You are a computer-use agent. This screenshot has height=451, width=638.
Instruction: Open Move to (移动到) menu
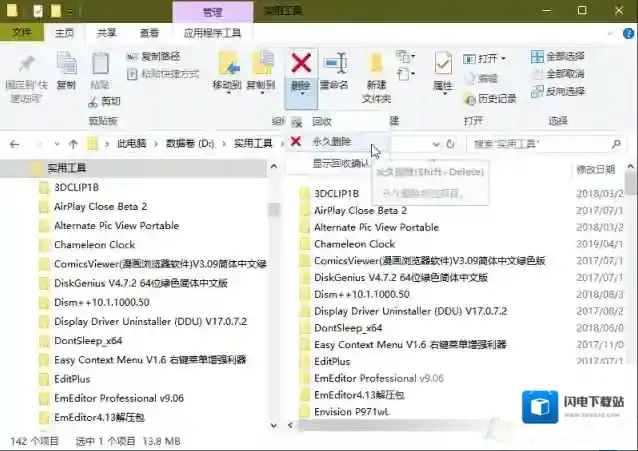(227, 73)
